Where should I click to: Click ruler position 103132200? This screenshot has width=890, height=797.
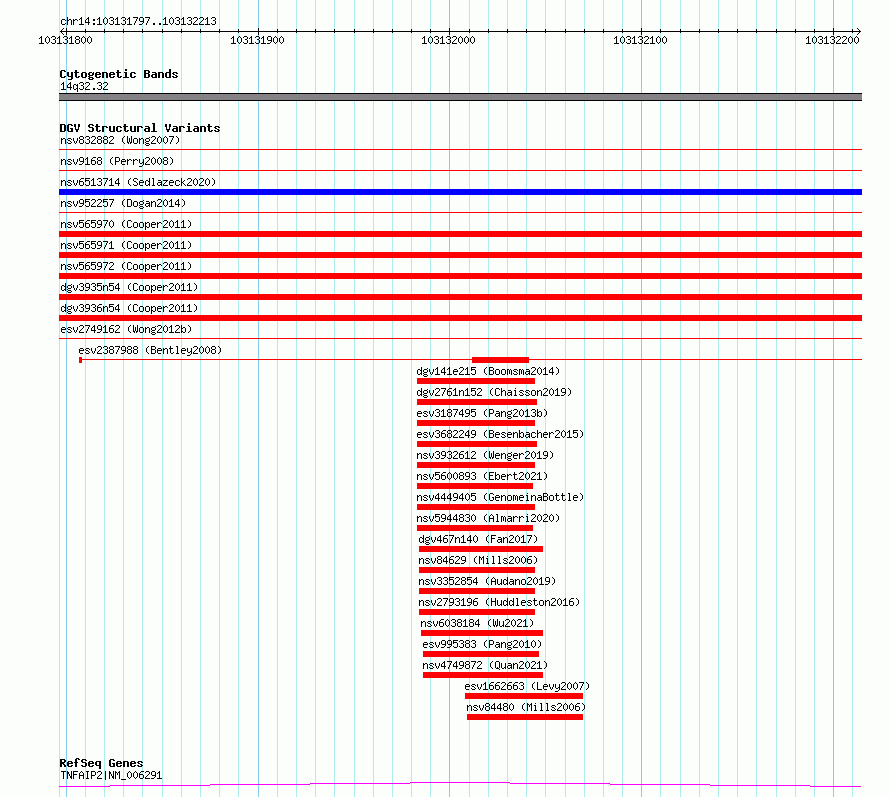[832, 40]
